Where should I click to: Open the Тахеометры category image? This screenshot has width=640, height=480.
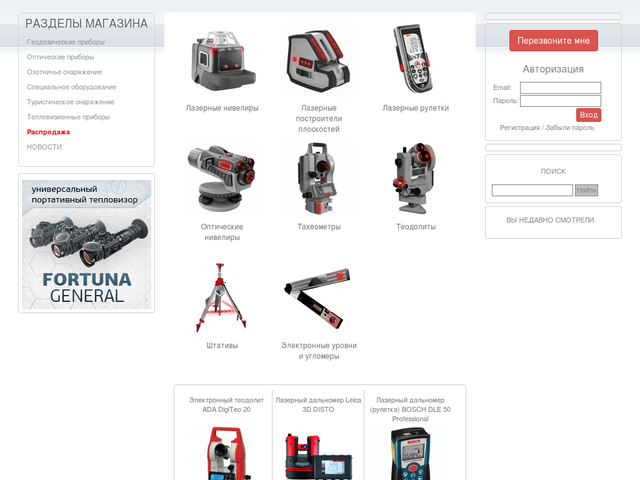[x=319, y=180]
